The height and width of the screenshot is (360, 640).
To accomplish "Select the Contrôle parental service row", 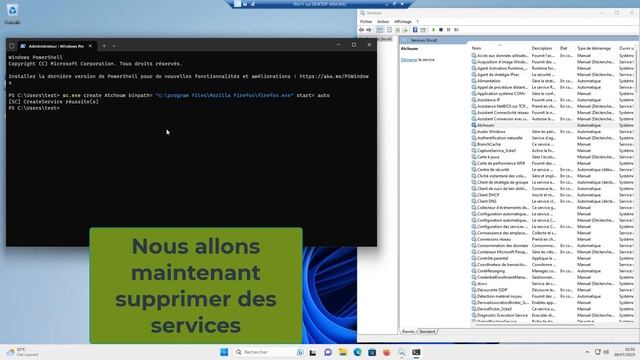I will [553, 258].
